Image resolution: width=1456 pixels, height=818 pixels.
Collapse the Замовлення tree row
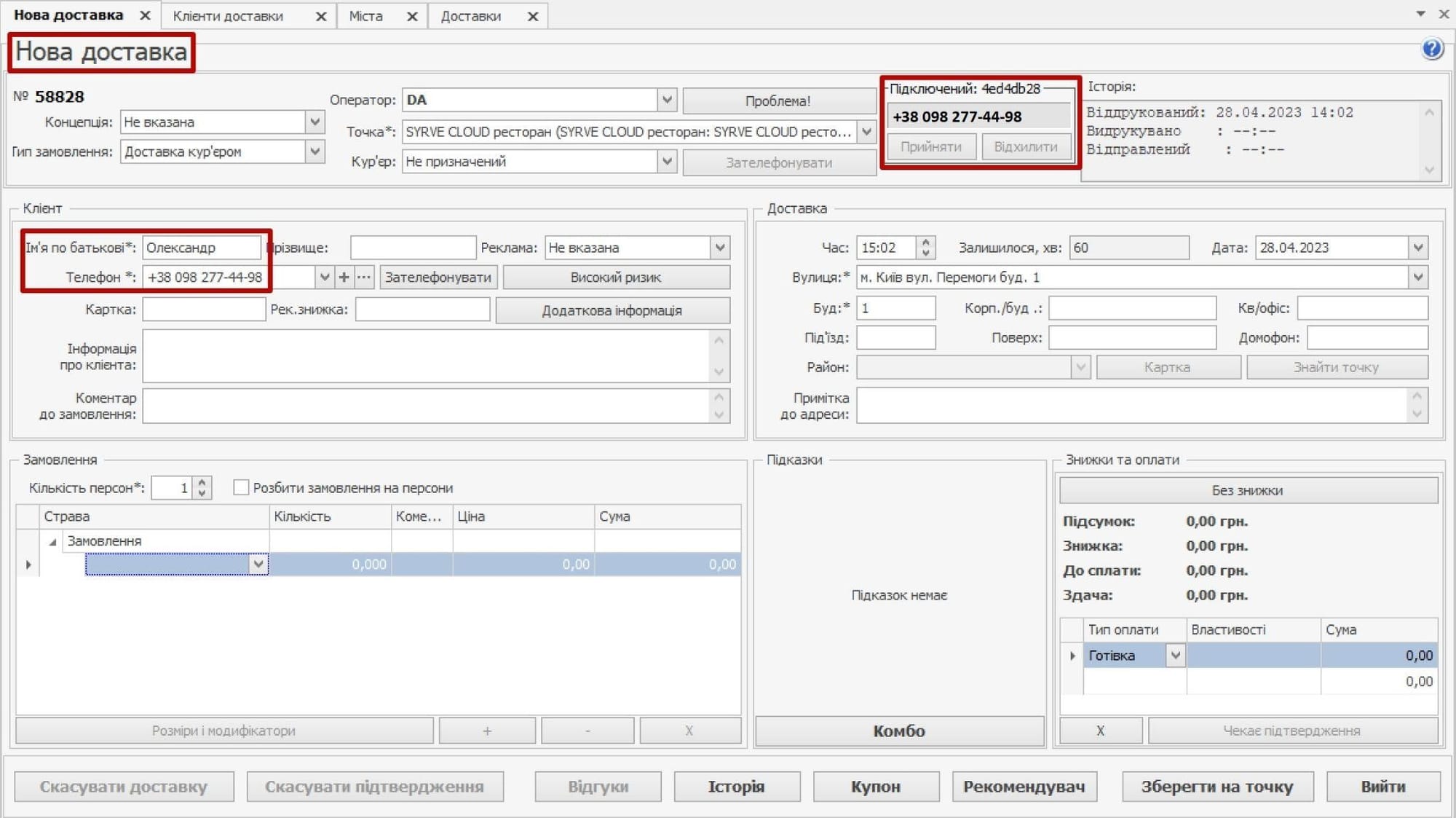[52, 541]
